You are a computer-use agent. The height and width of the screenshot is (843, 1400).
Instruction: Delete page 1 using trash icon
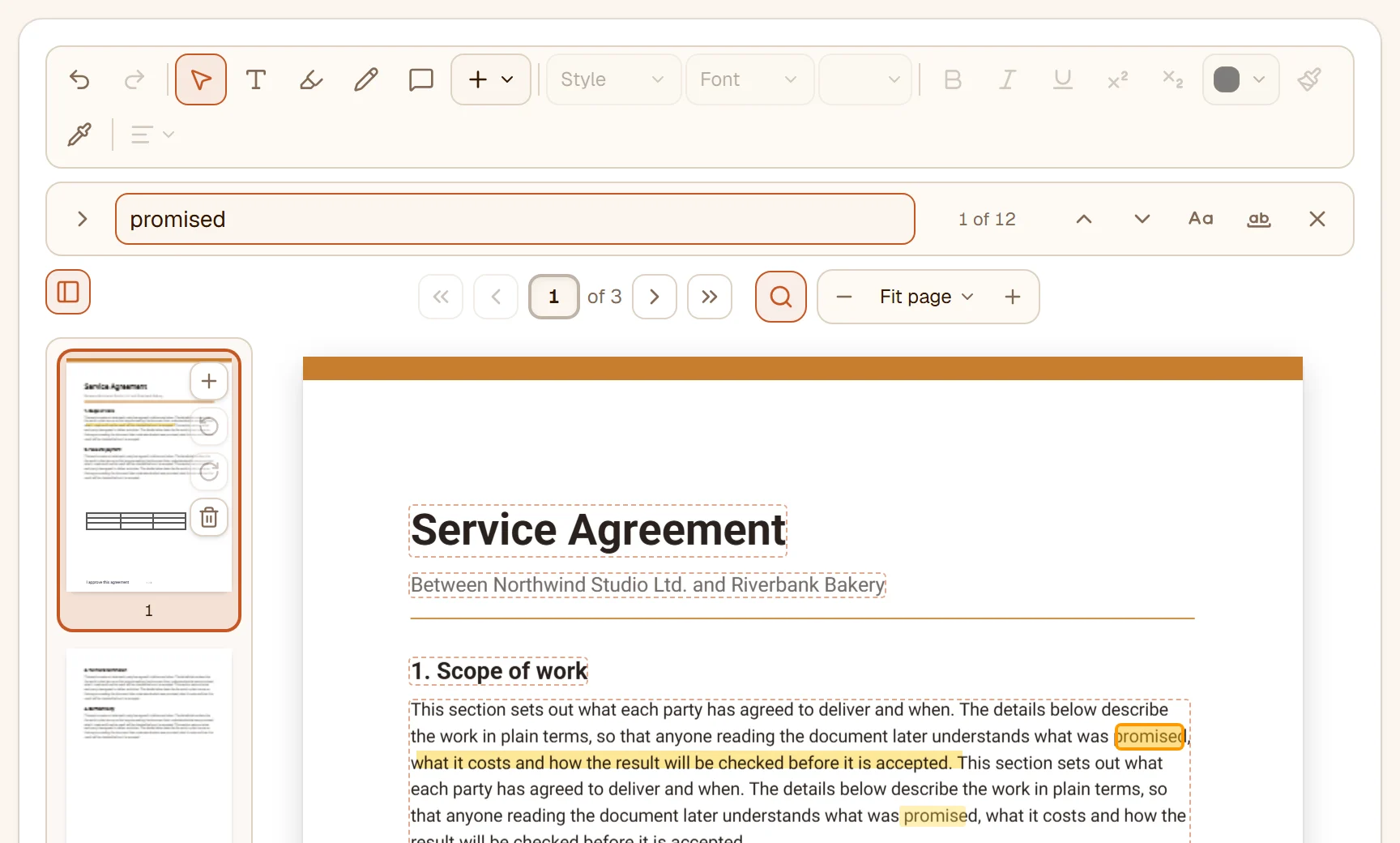[x=209, y=517]
